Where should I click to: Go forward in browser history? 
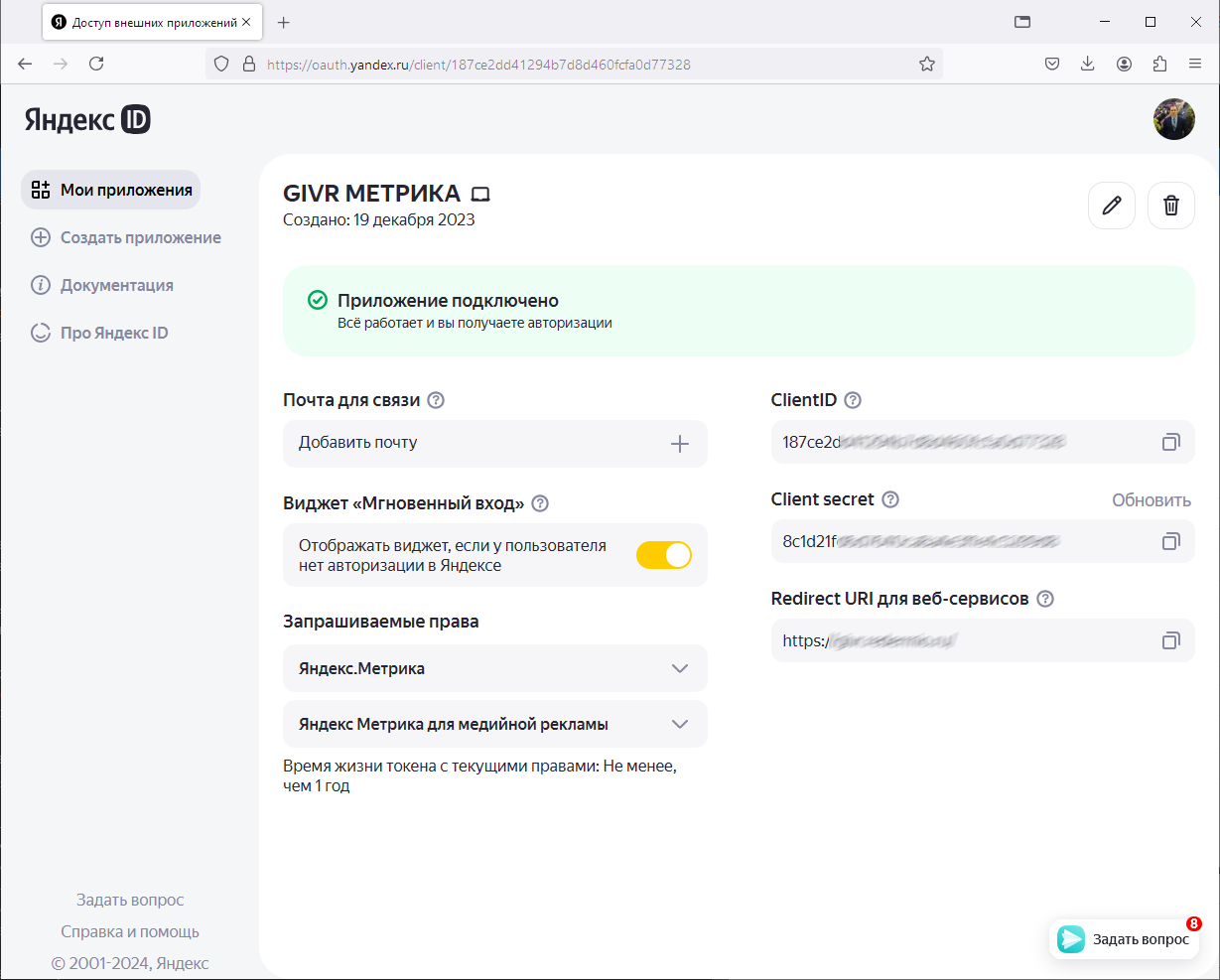coord(61,64)
